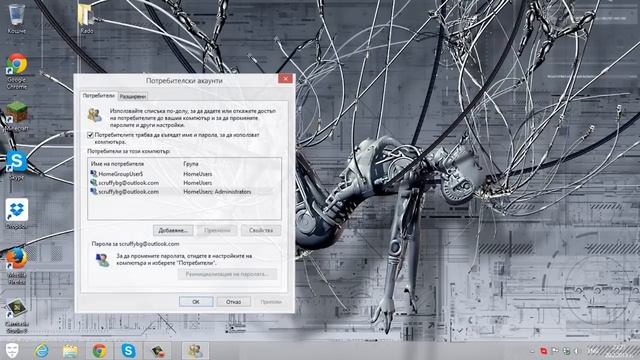Open the Rado folder on desktop
Image resolution: width=640 pixels, height=360 pixels.
coord(87,18)
